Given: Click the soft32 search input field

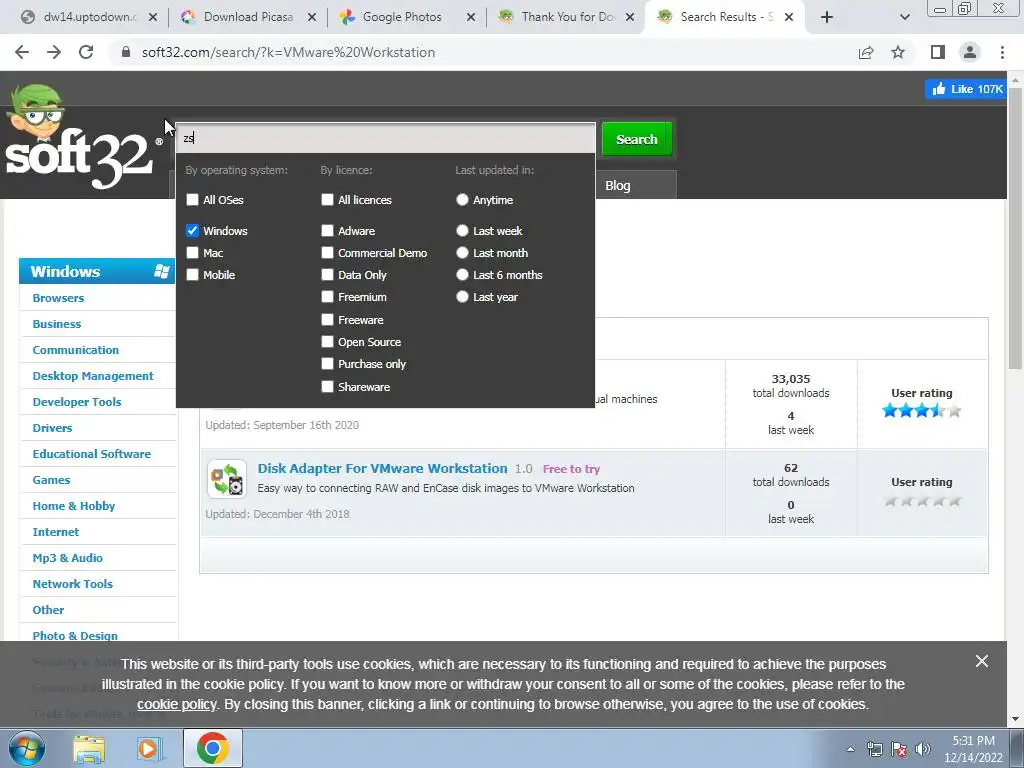Looking at the screenshot, I should pyautogui.click(x=386, y=138).
